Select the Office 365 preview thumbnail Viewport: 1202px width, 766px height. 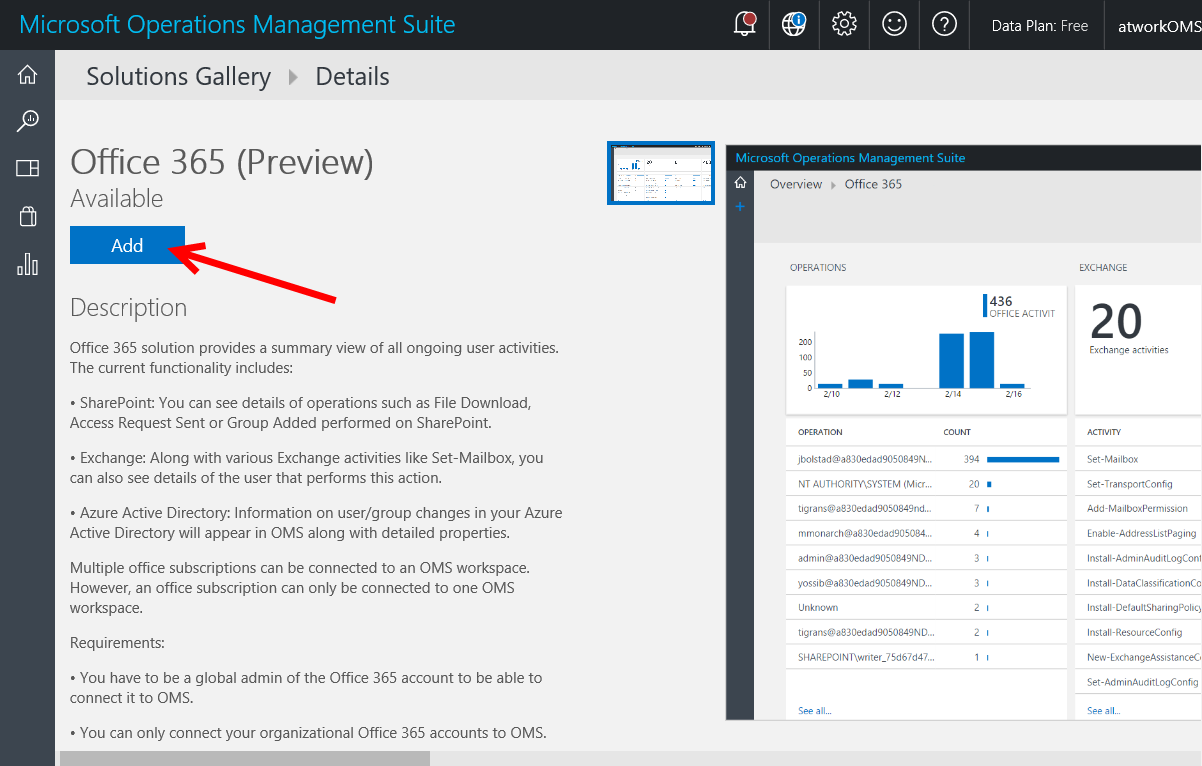click(661, 173)
